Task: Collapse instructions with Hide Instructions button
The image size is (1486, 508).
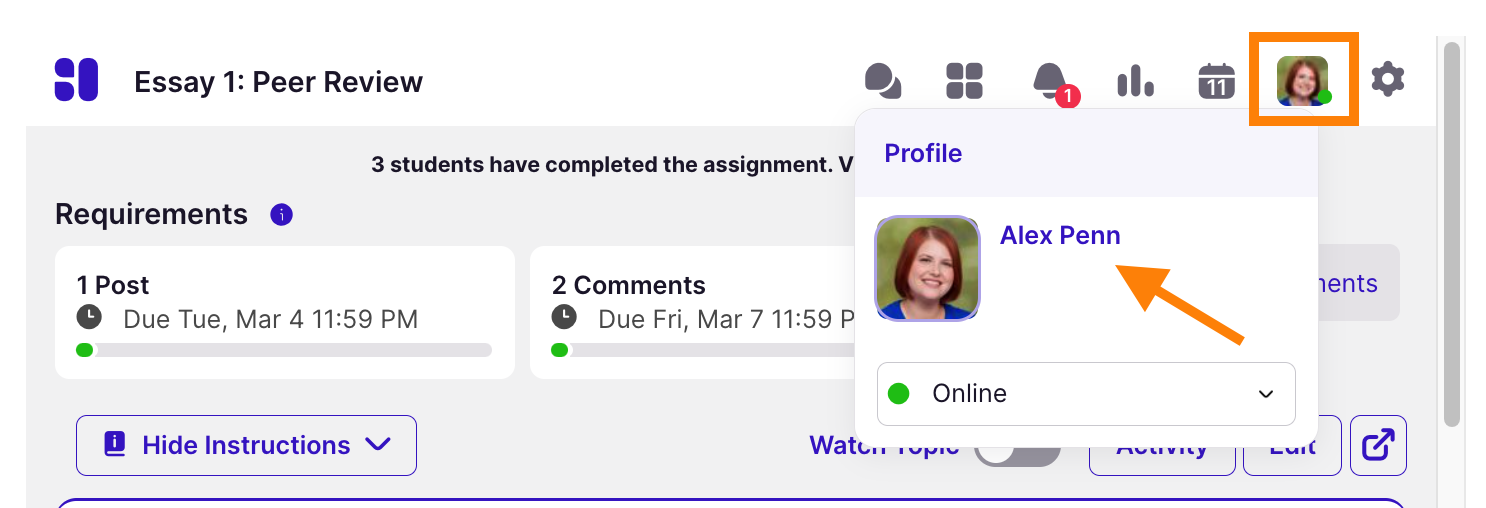Action: click(x=246, y=445)
